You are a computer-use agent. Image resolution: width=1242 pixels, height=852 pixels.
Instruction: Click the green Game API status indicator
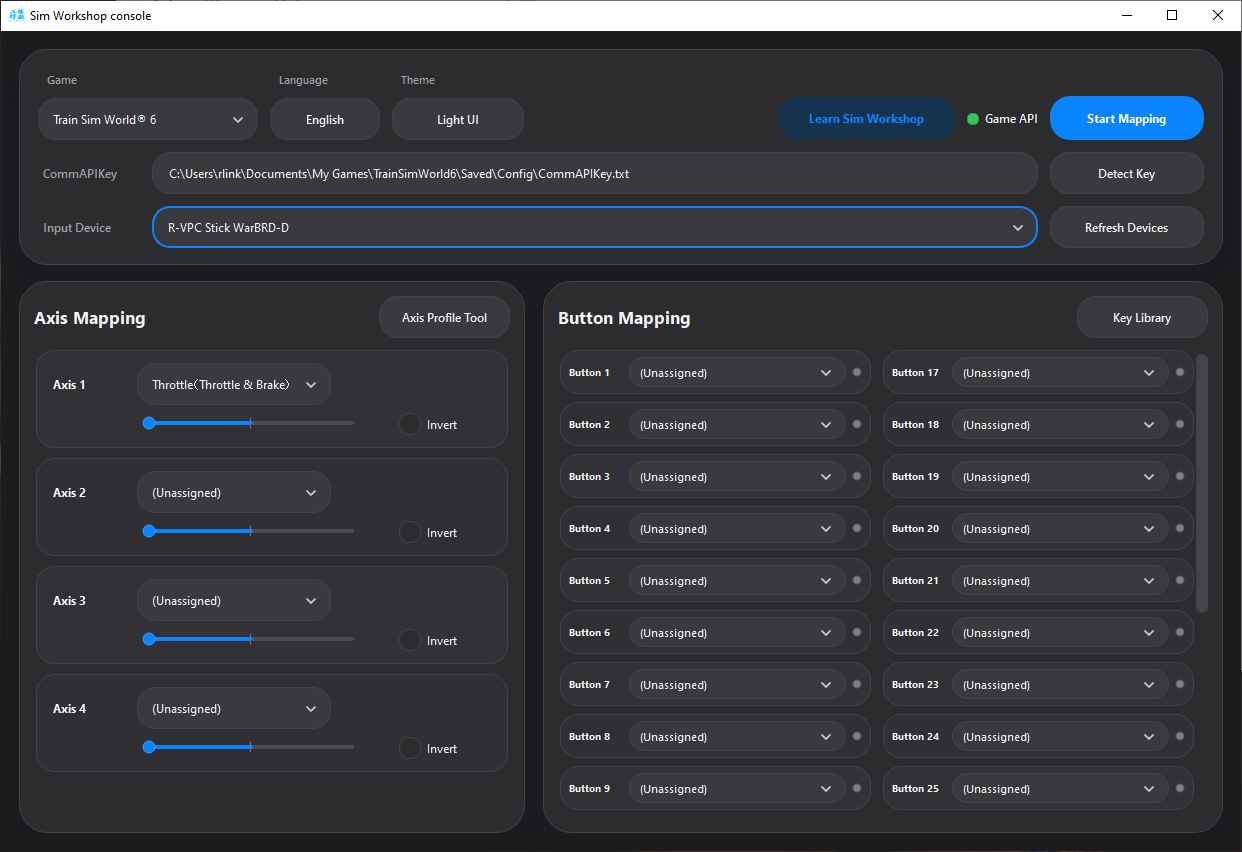[972, 119]
